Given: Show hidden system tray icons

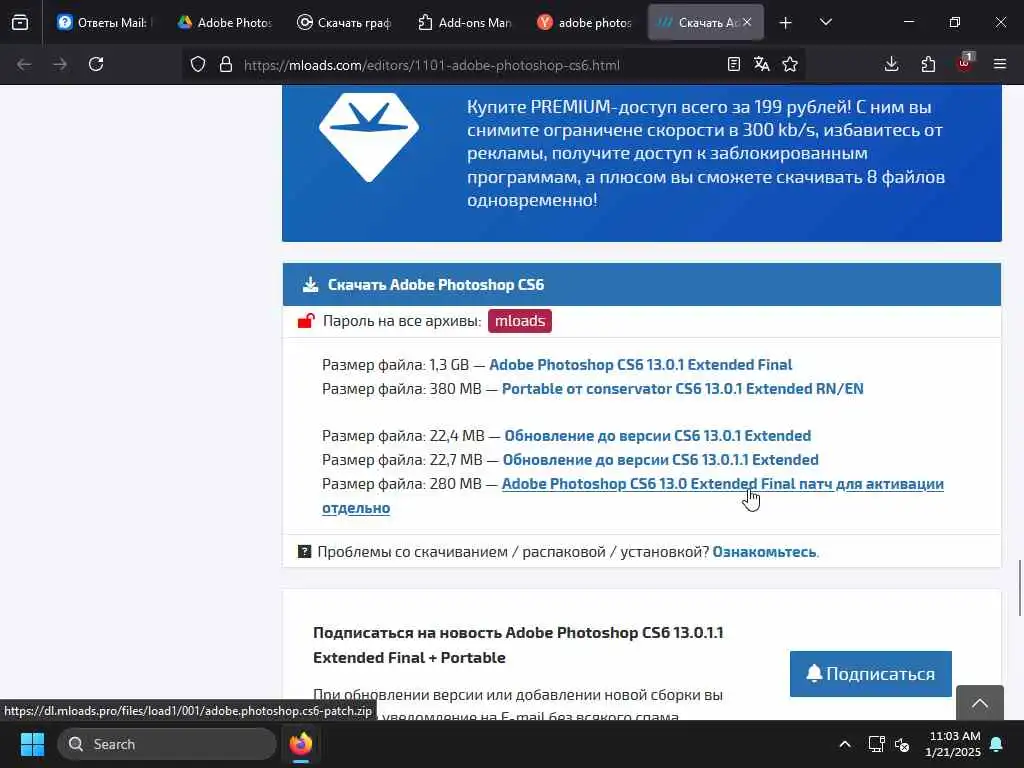Looking at the screenshot, I should coord(844,744).
